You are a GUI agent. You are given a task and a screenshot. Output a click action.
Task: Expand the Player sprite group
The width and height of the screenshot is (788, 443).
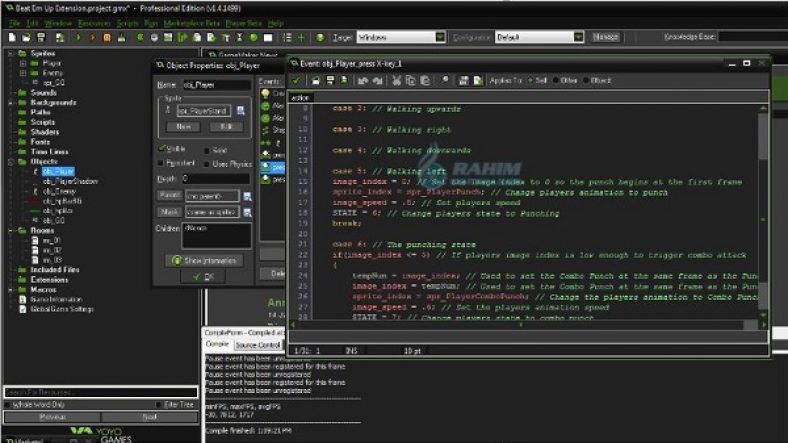click(x=23, y=63)
